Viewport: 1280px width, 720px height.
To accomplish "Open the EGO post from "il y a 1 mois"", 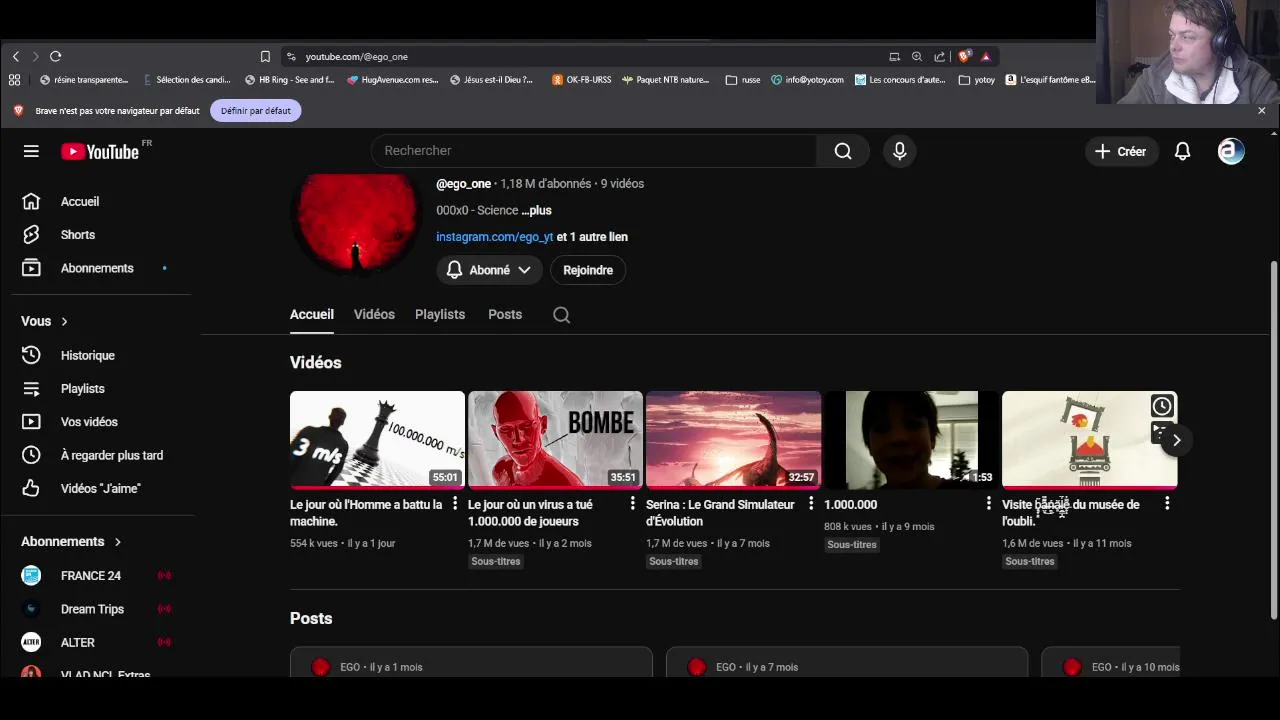I will click(x=471, y=663).
